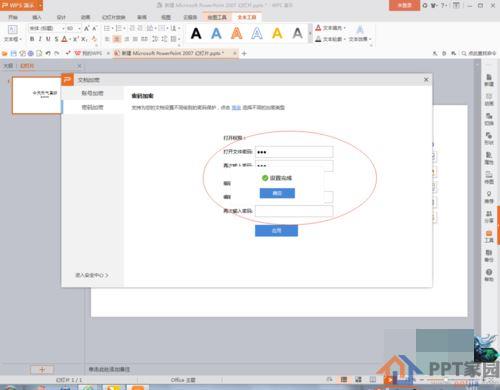Switch to slide sorter view icon in status bar
This screenshot has width=500, height=390.
(x=358, y=380)
